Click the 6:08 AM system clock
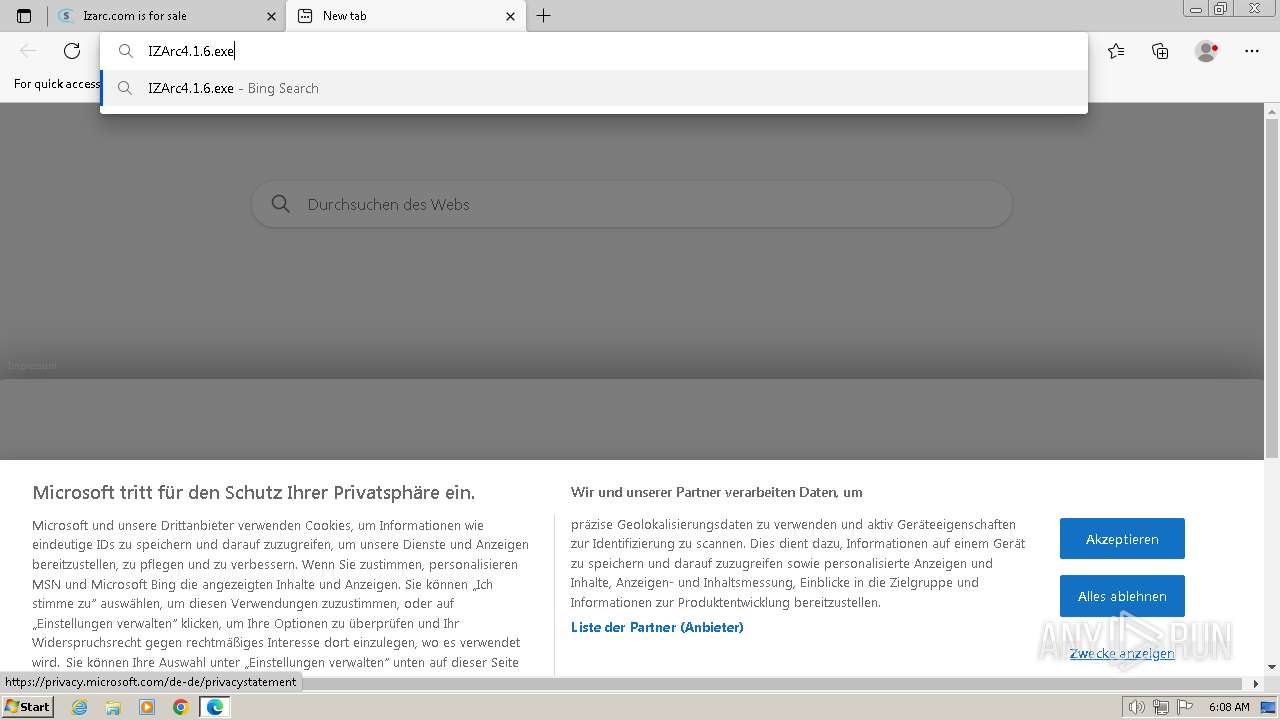Image resolution: width=1280 pixels, height=720 pixels. tap(1229, 707)
